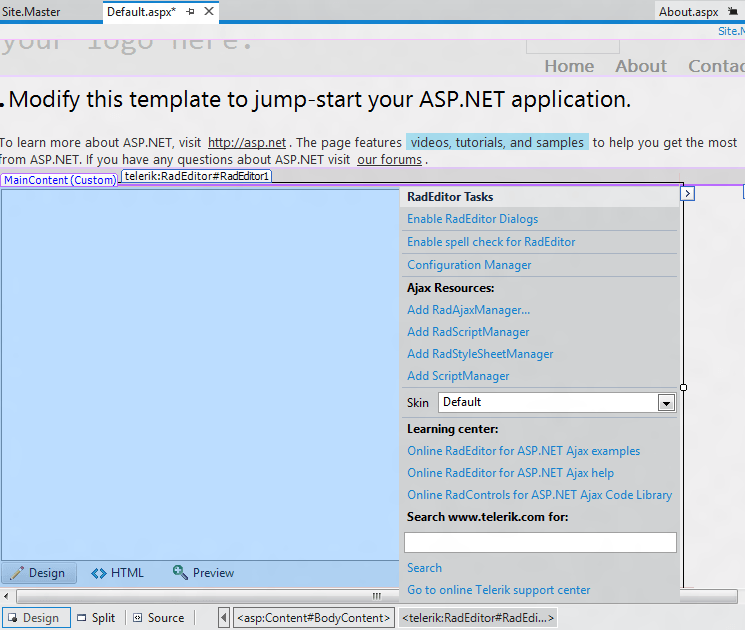This screenshot has height=630, width=745.
Task: Select Visual Studio Source view
Action: point(159,618)
